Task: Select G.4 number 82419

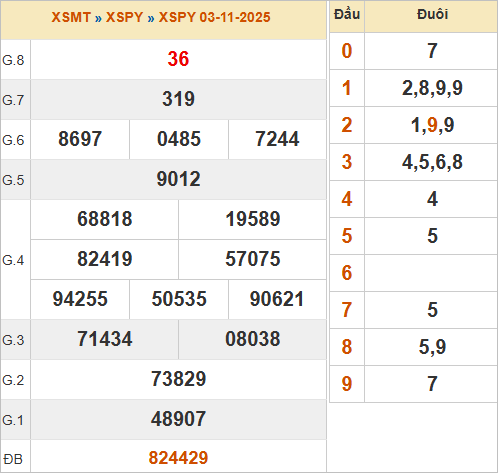Action: [105, 259]
